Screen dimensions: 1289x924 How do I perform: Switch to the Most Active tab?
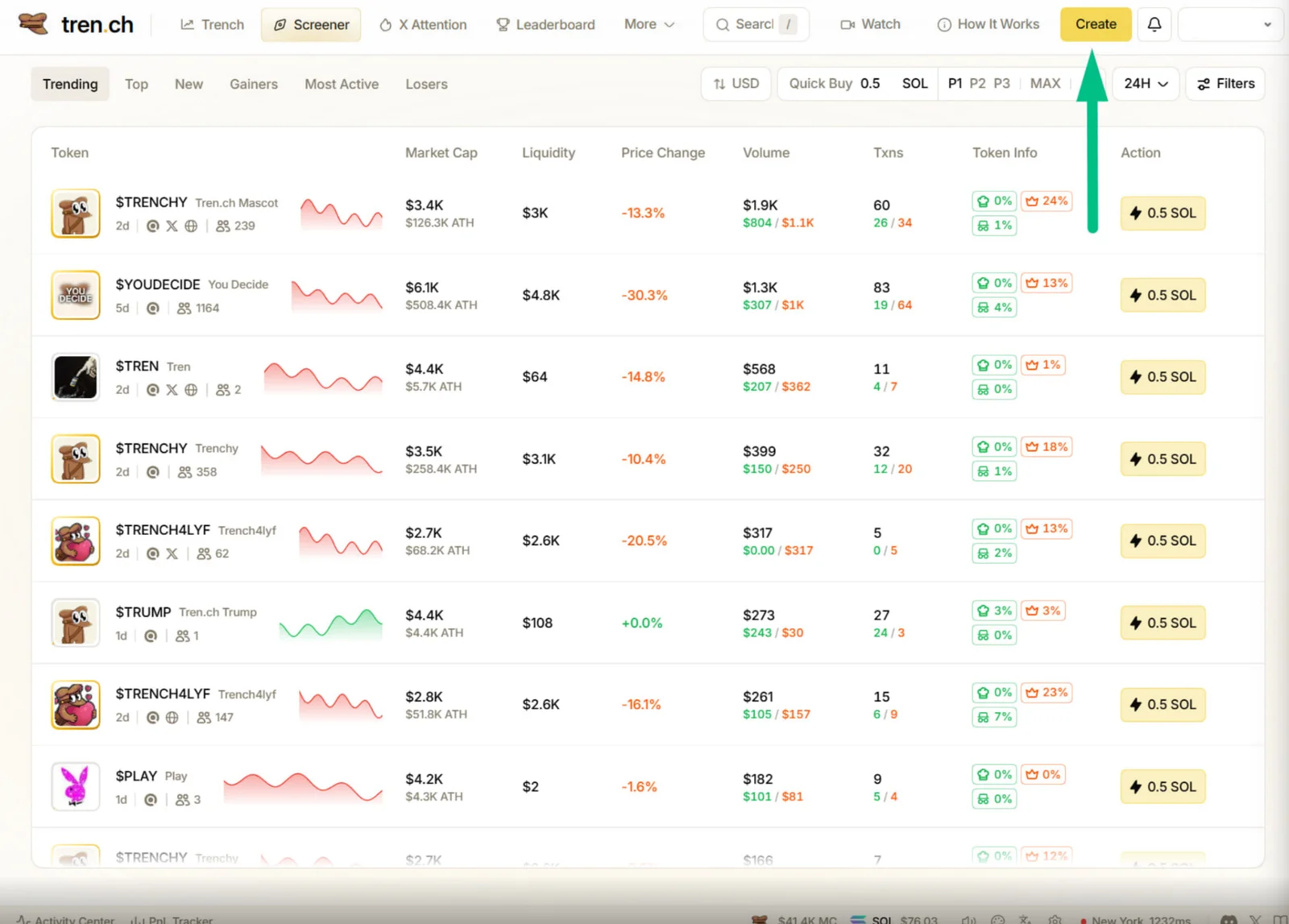342,84
